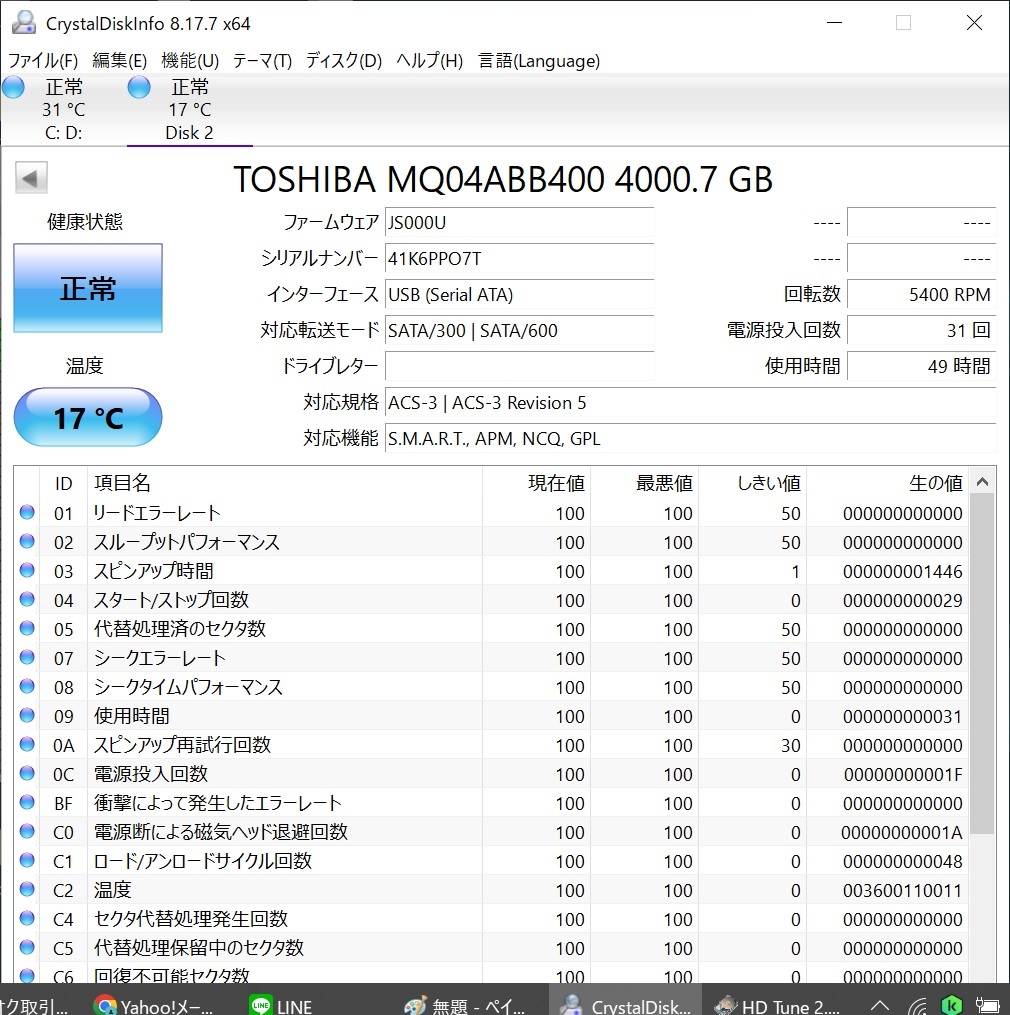This screenshot has height=1015, width=1010.
Task: Click the scroll-up arrow of the S.M.A.R.T. list
Action: coord(982,482)
